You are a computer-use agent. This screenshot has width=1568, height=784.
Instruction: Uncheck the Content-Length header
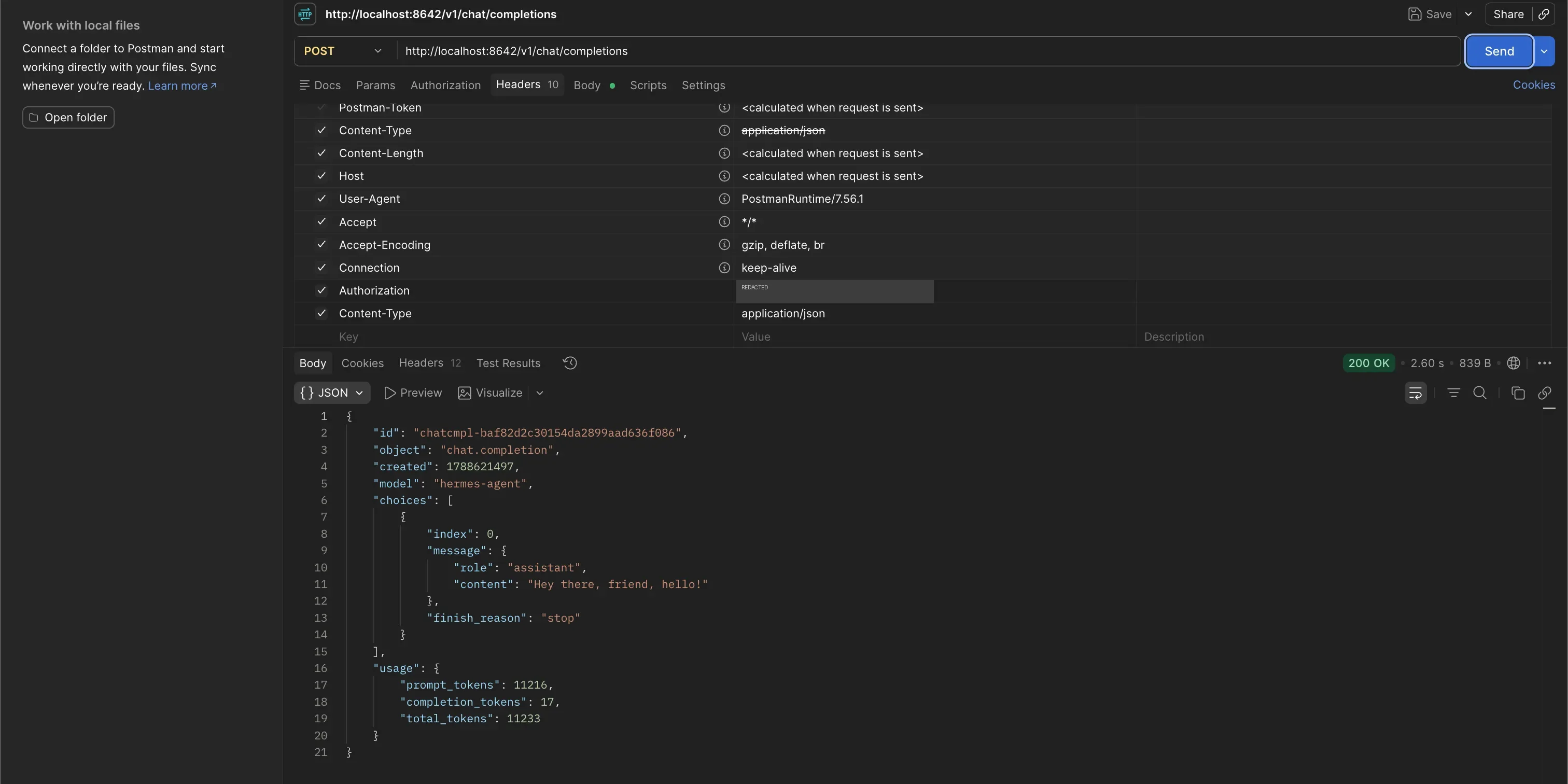pyautogui.click(x=321, y=153)
